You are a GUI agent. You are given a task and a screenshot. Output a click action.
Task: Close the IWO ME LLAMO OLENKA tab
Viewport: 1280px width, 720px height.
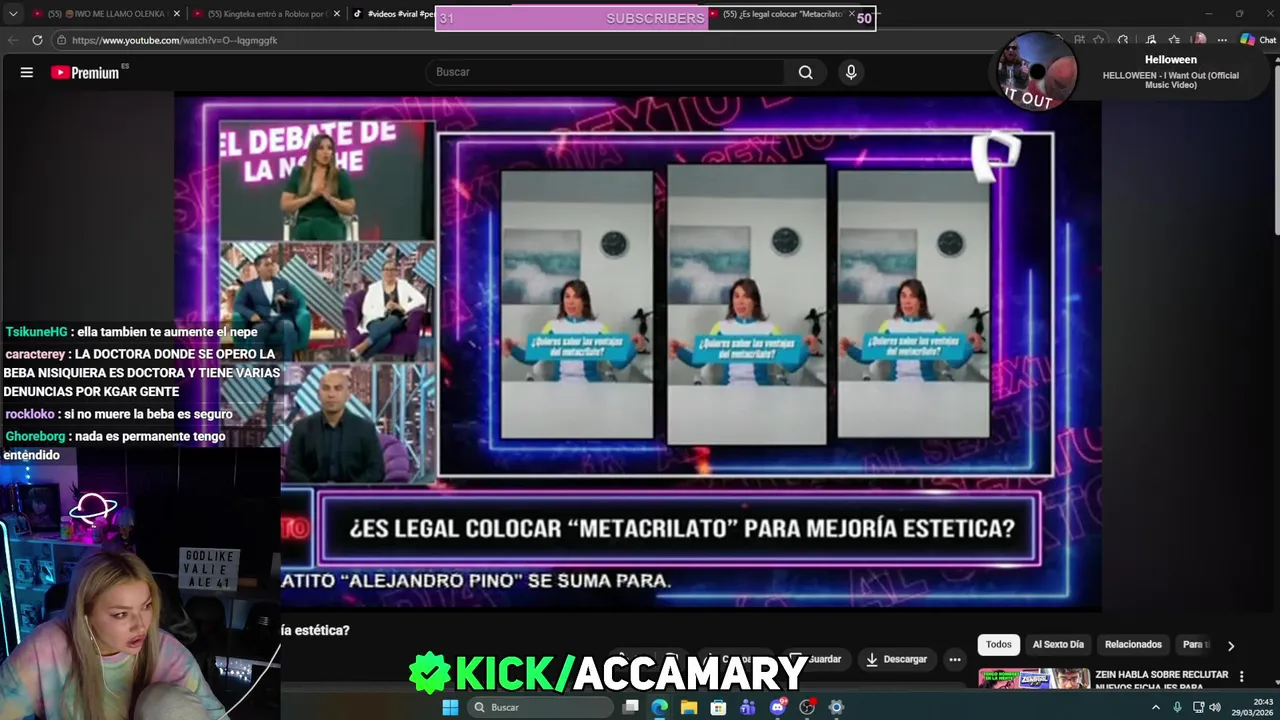click(176, 14)
